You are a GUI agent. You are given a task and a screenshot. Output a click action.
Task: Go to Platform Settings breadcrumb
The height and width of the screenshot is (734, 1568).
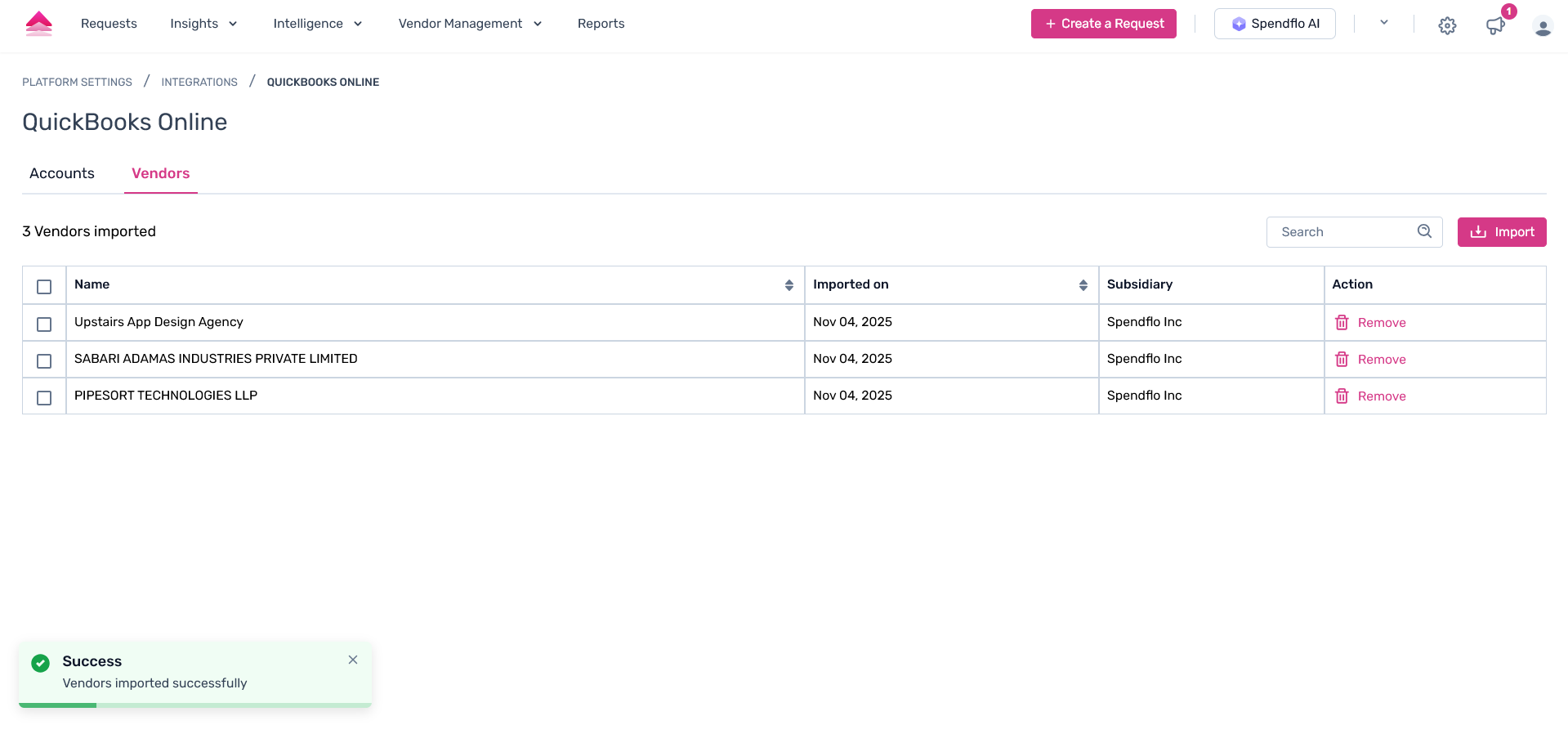[x=77, y=82]
